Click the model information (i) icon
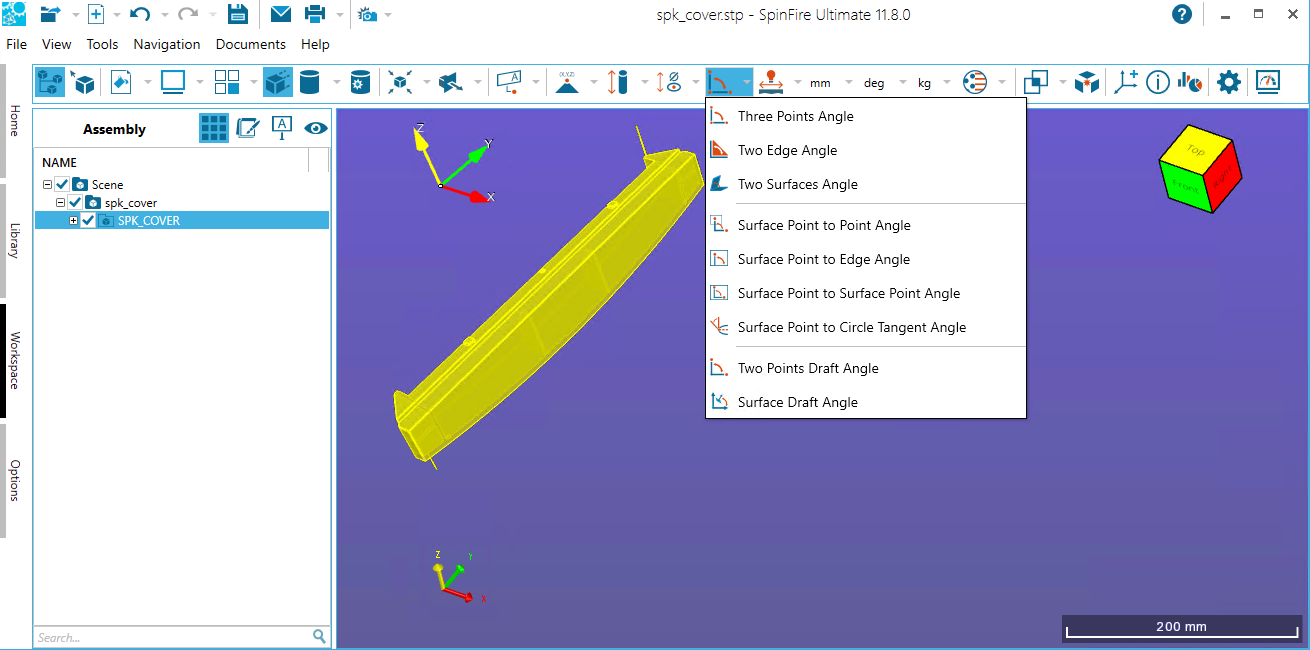 point(1158,82)
